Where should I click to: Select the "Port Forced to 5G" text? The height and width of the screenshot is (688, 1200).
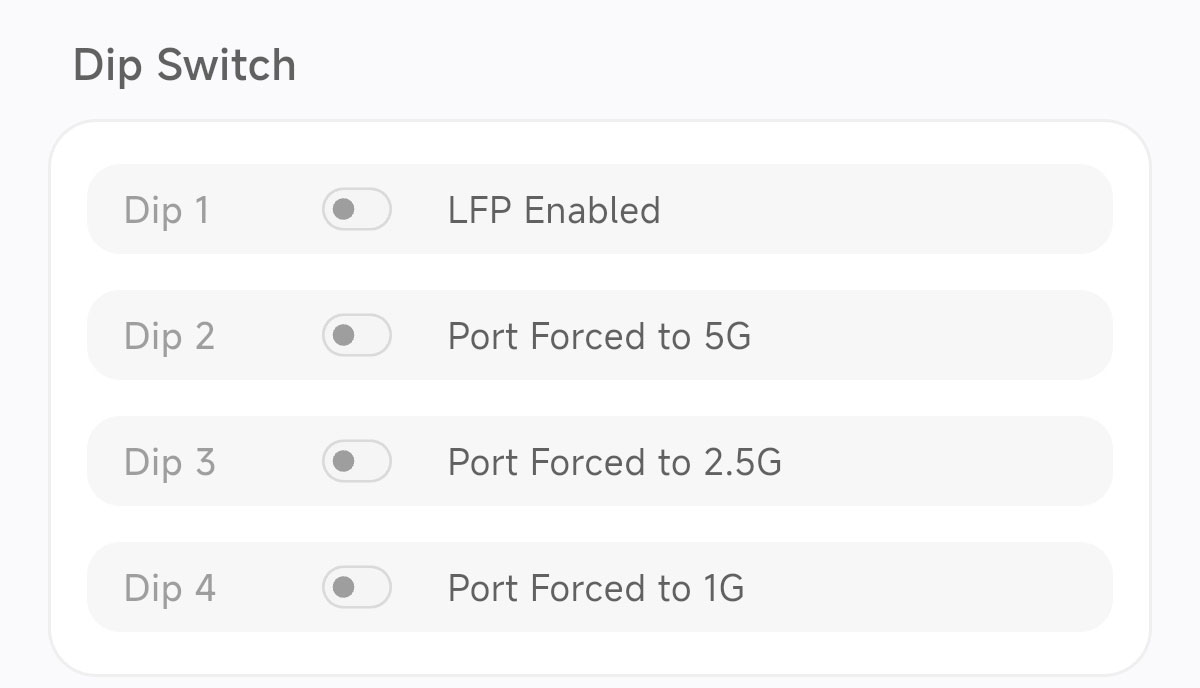(x=599, y=337)
